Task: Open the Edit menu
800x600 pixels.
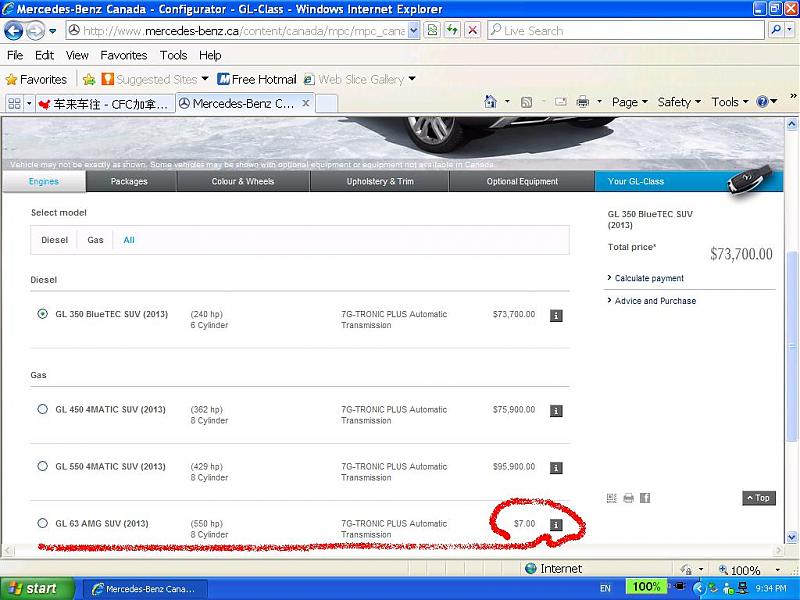Action: [x=44, y=55]
